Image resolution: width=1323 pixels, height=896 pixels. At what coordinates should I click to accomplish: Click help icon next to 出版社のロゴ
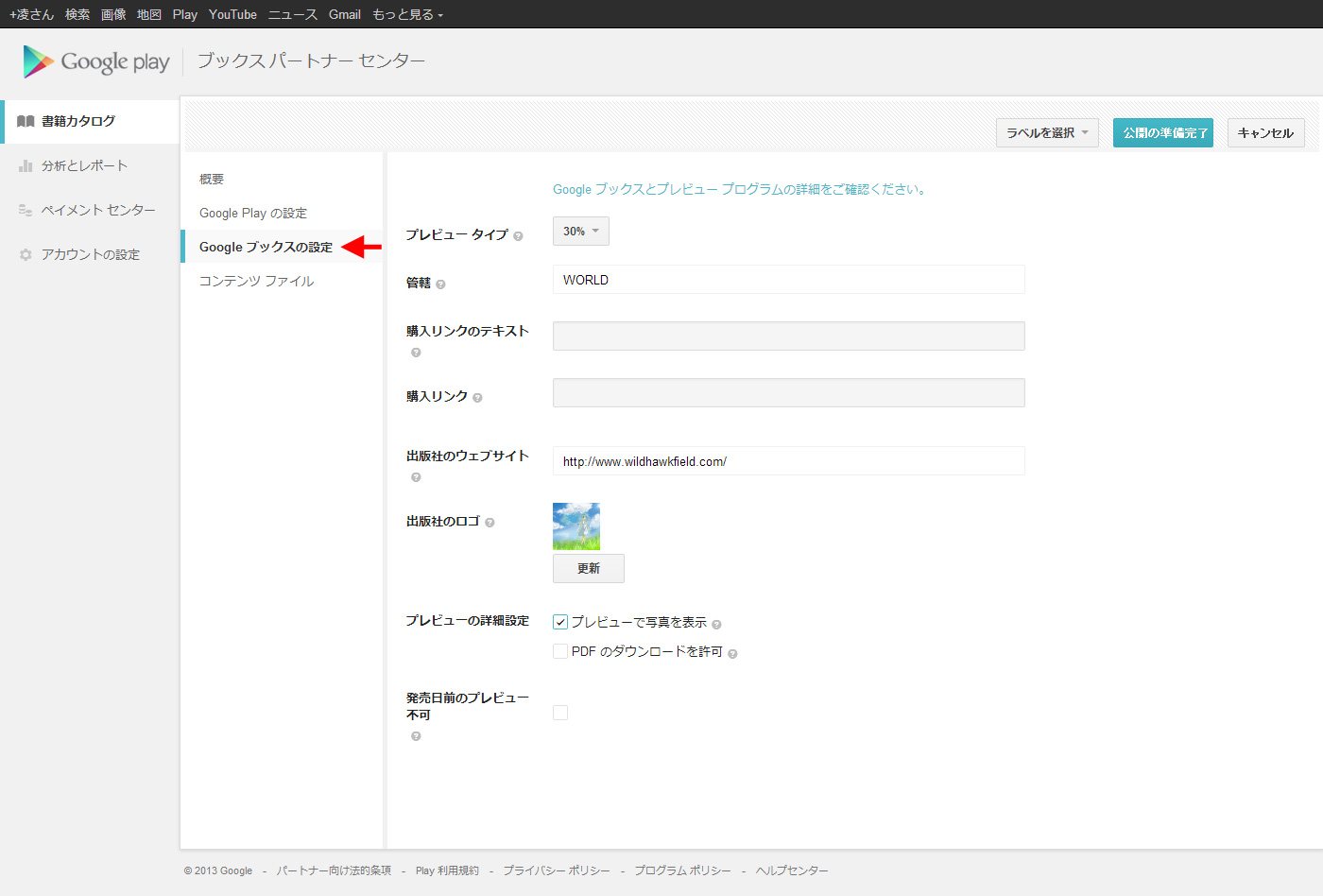click(x=490, y=523)
